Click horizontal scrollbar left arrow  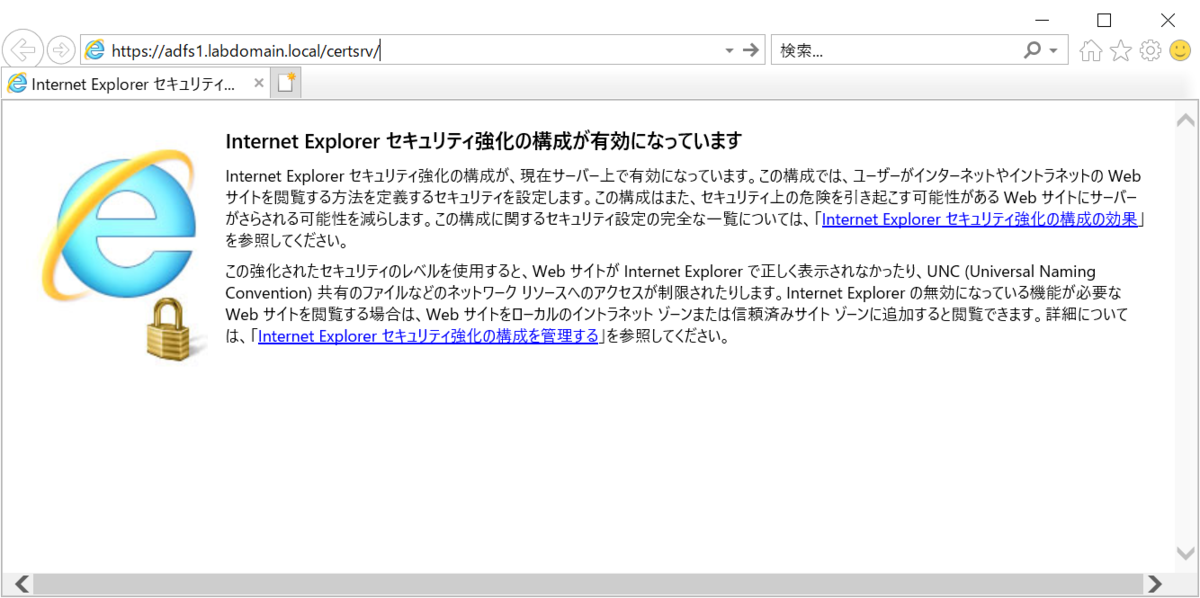[x=21, y=583]
